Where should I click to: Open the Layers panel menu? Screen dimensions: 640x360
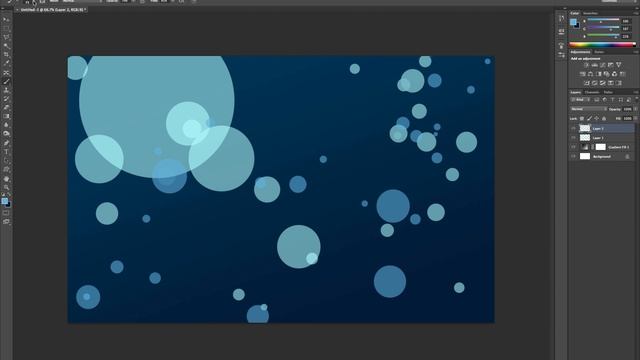point(636,92)
